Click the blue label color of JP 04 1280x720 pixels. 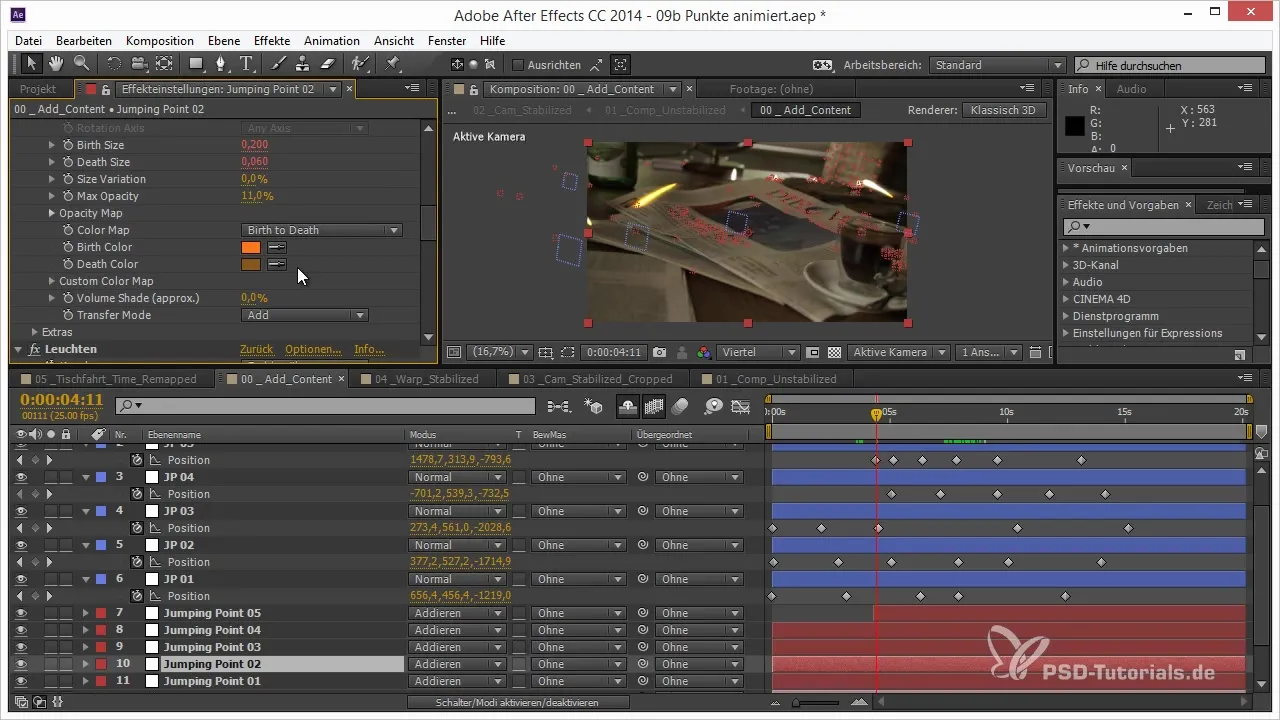(x=100, y=477)
